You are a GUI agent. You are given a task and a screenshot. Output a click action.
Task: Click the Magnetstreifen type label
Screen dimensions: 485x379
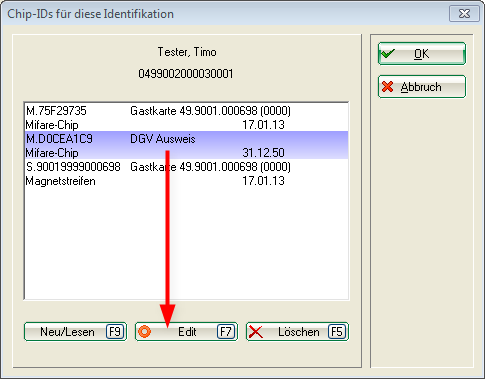tap(60, 181)
